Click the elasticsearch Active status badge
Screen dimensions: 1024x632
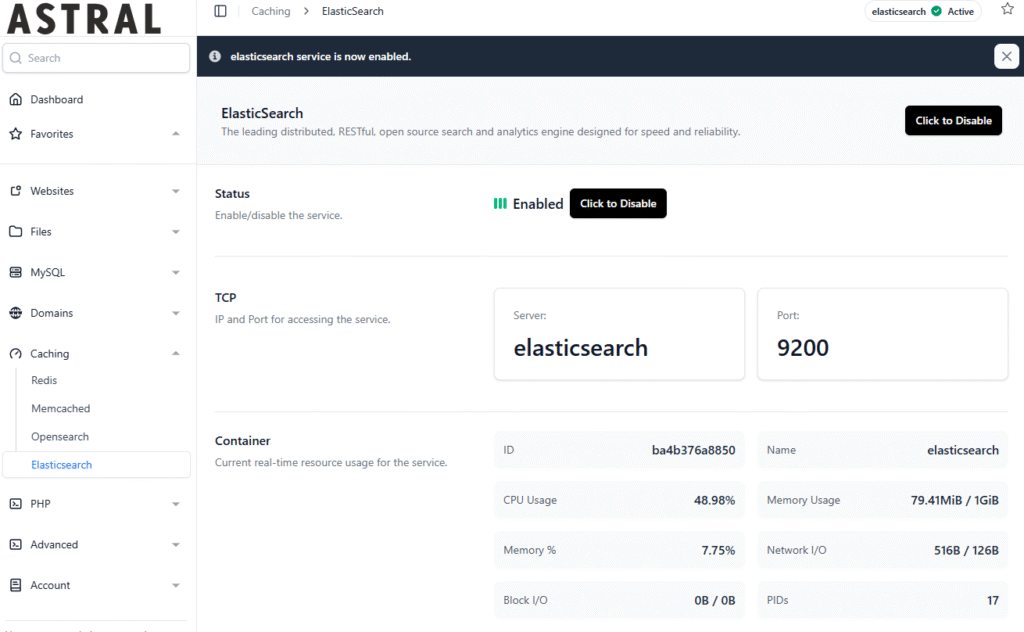tap(923, 11)
